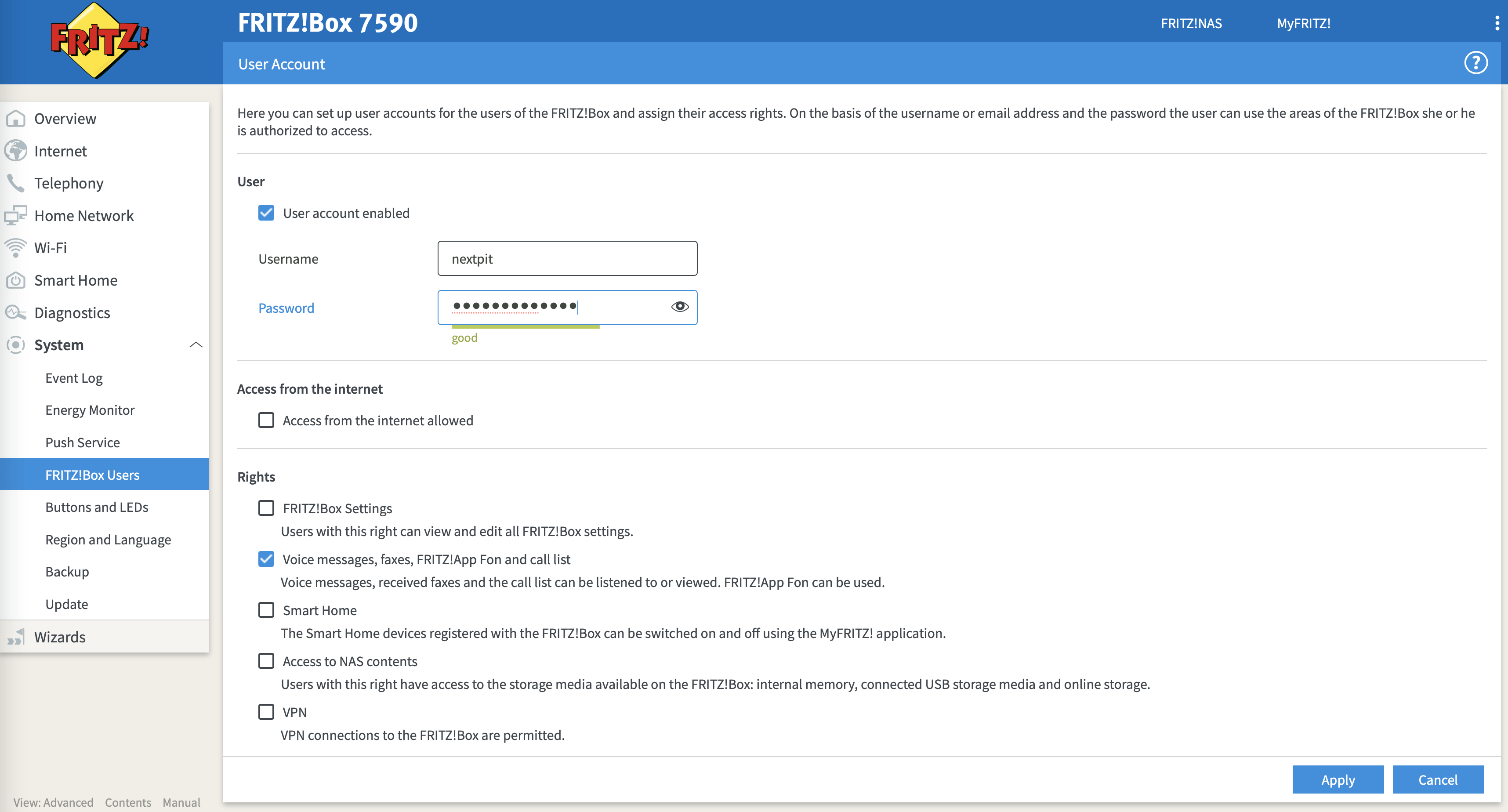Enable the VPN rights checkbox
The width and height of the screenshot is (1508, 812).
[x=266, y=712]
